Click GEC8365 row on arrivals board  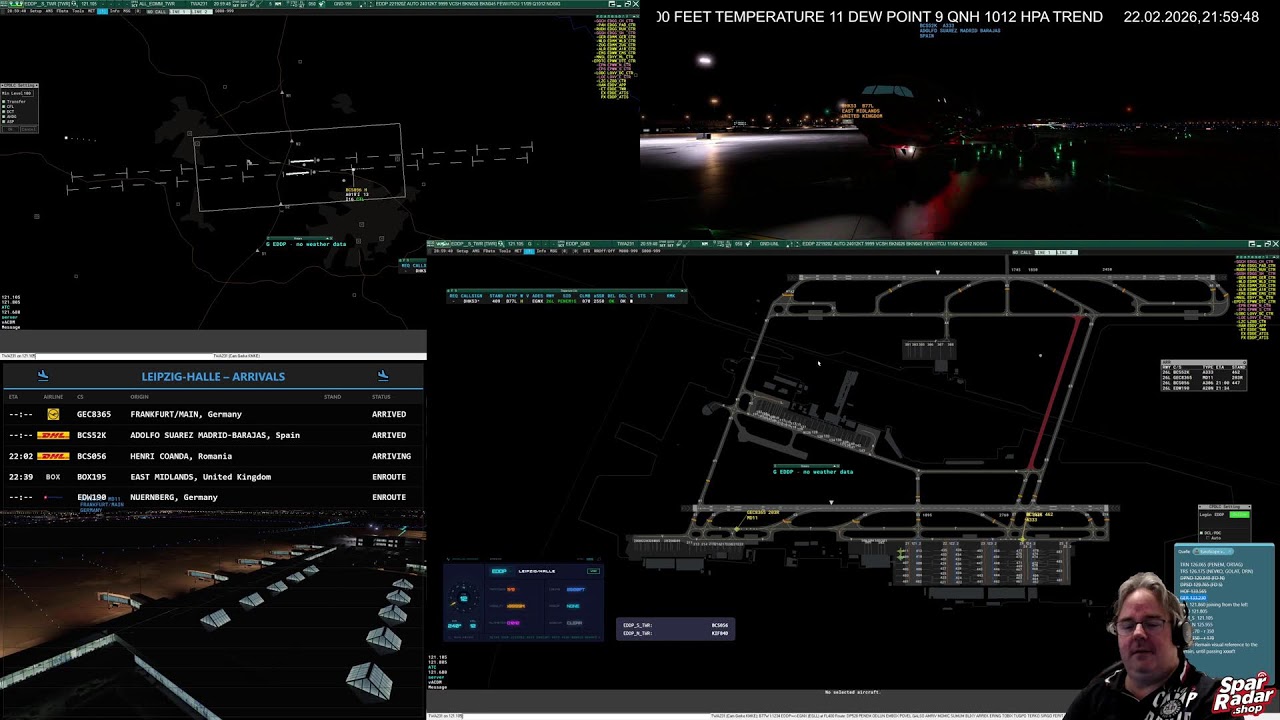(213, 414)
